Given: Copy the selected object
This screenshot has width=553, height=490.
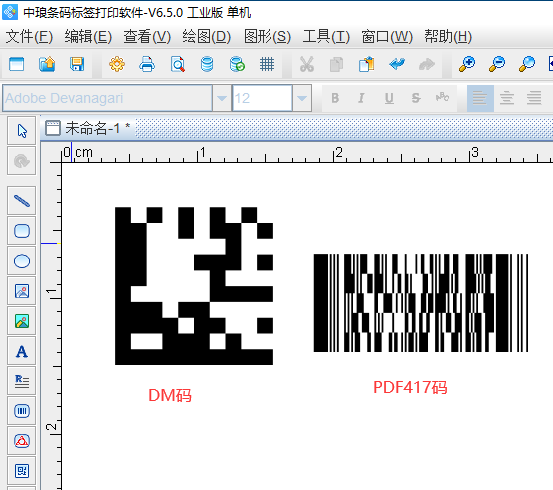Looking at the screenshot, I should [336, 64].
